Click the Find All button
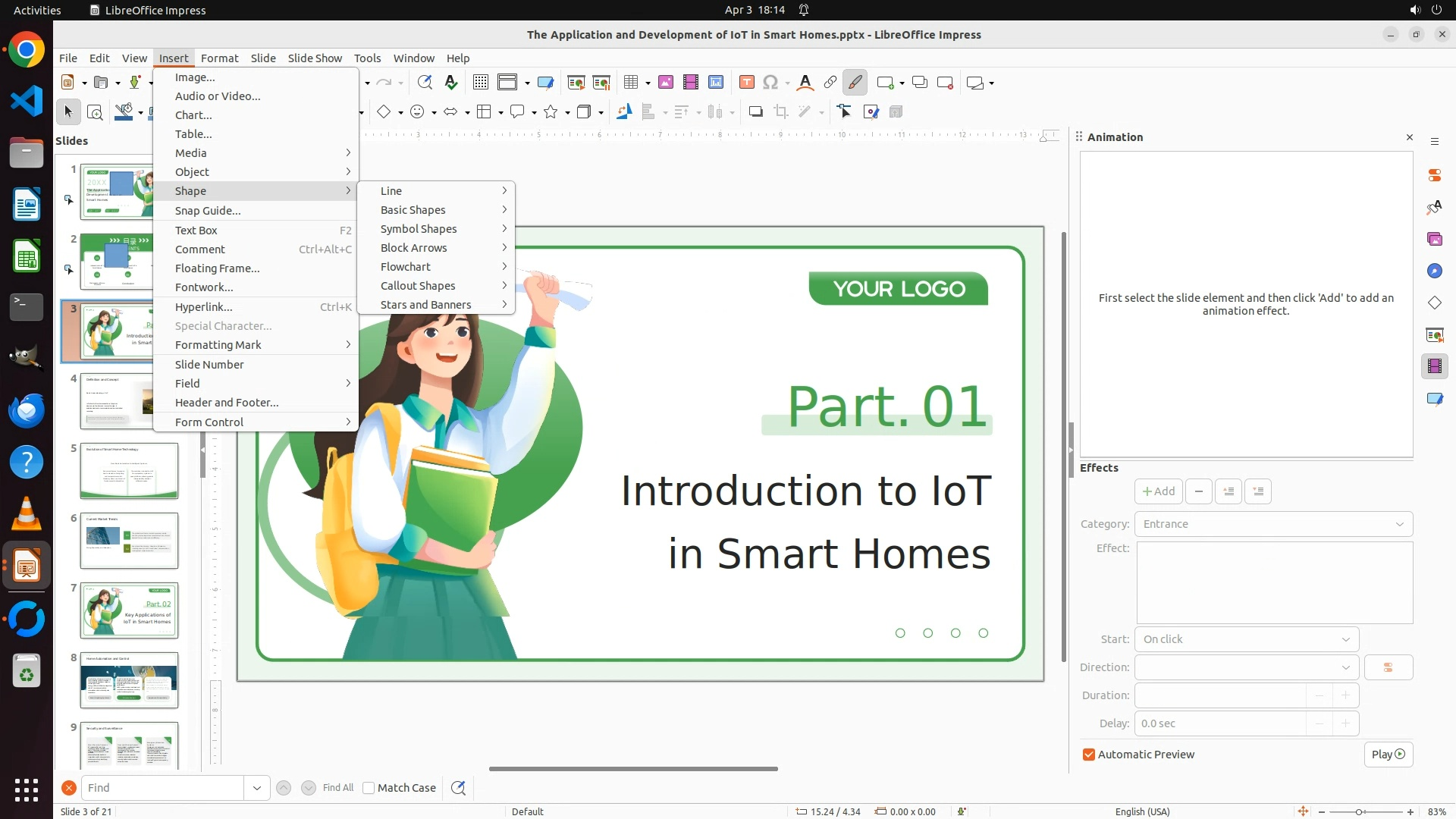This screenshot has height=819, width=1456. [x=337, y=788]
